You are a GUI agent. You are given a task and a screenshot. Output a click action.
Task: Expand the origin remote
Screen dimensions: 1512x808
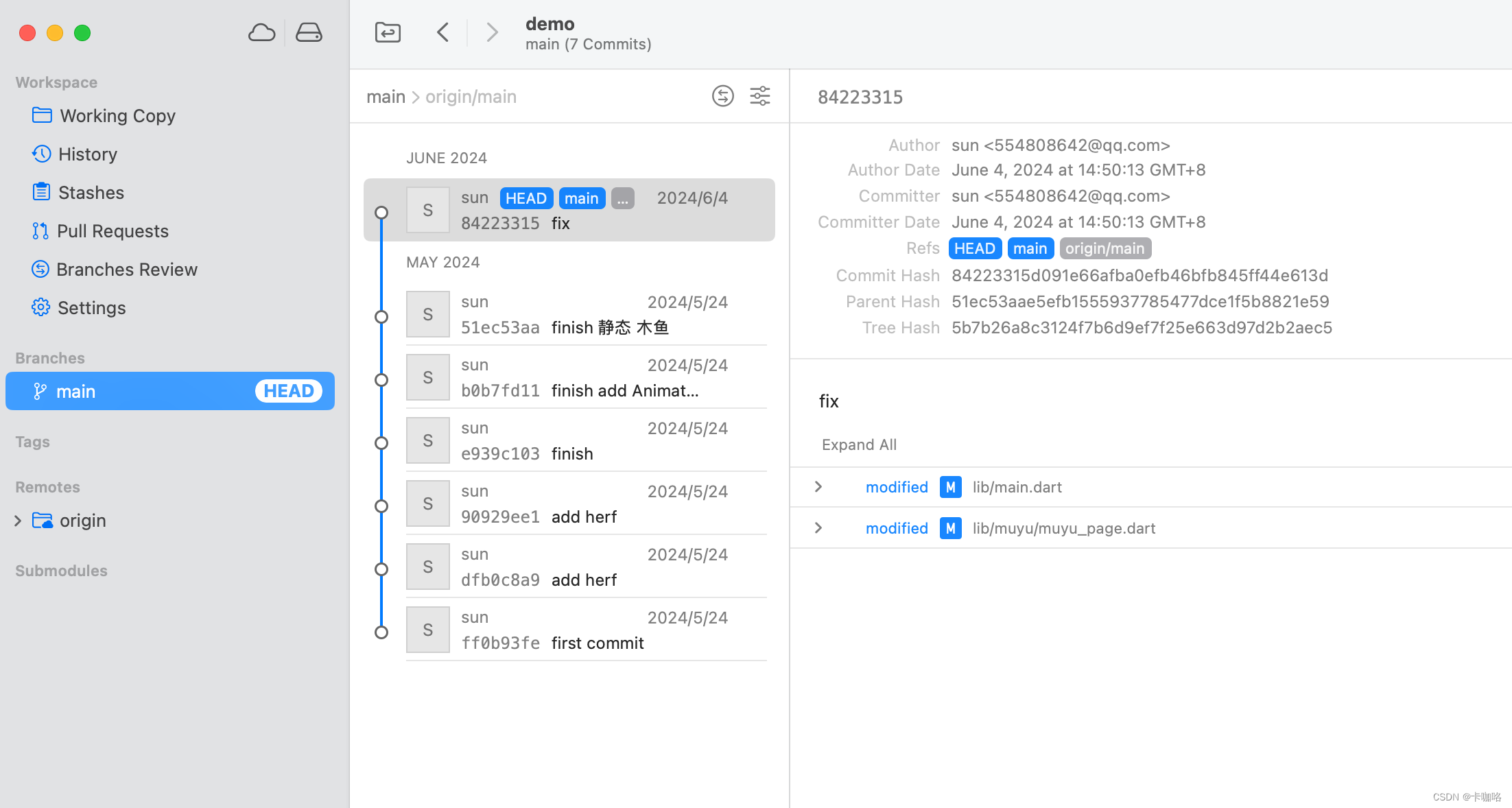(x=18, y=520)
